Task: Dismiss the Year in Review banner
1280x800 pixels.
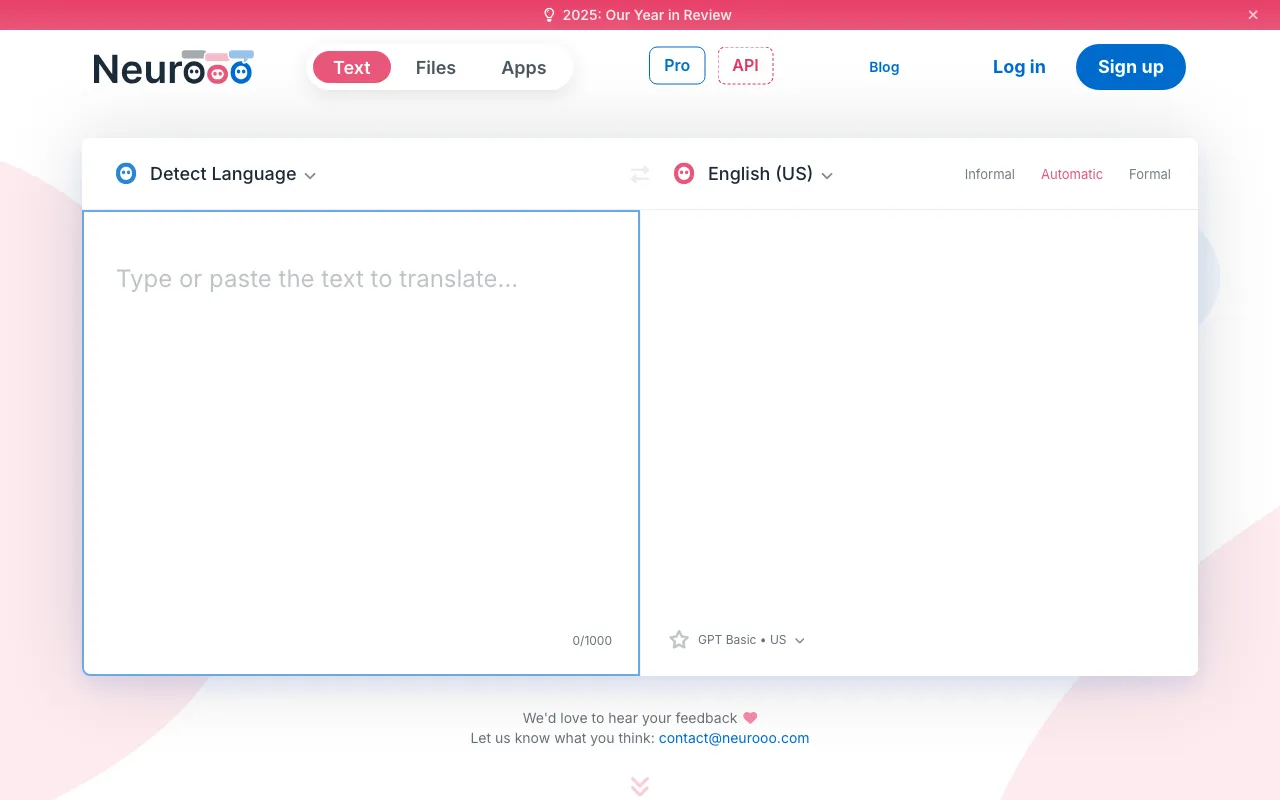Action: click(x=1253, y=15)
